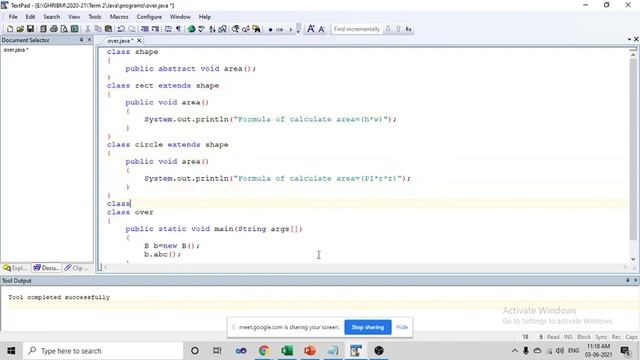Screen dimensions: 640x360
Task: Open document tab list dropdown arrow
Action: click(629, 39)
